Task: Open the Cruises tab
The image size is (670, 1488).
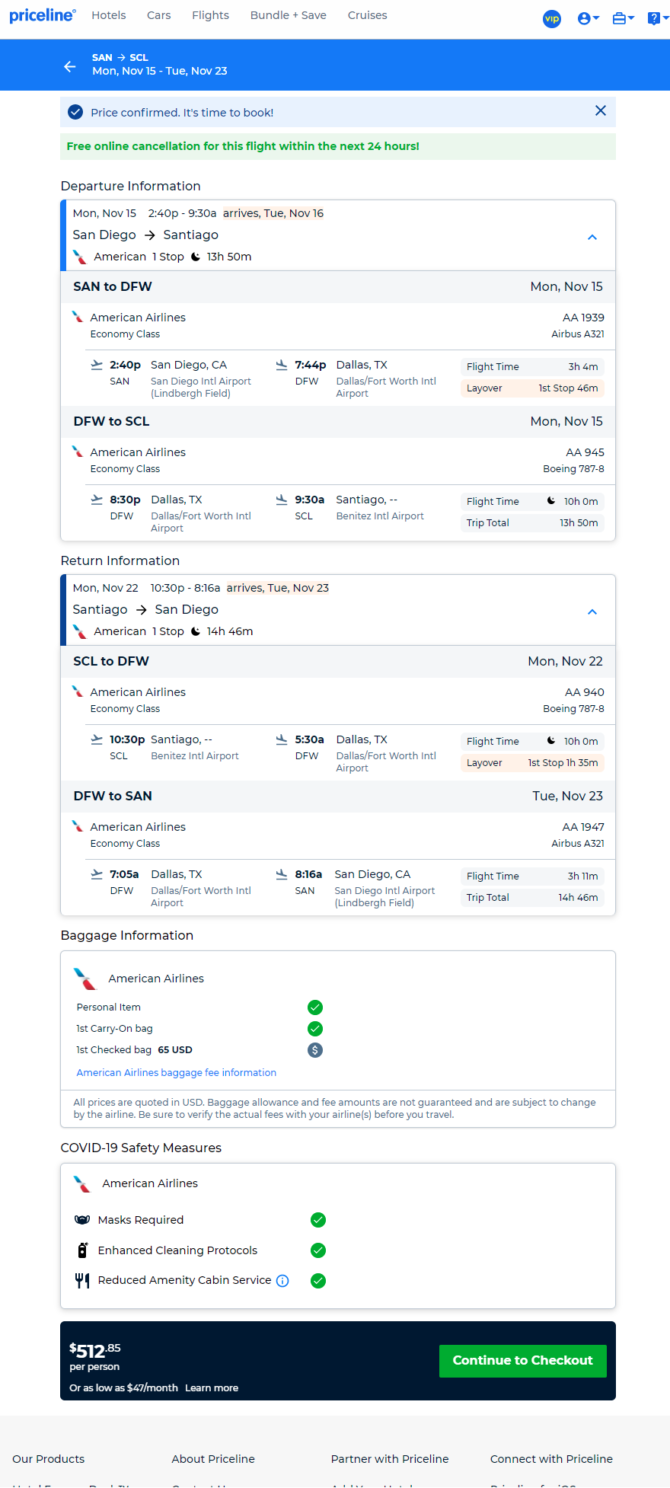Action: pyautogui.click(x=367, y=16)
